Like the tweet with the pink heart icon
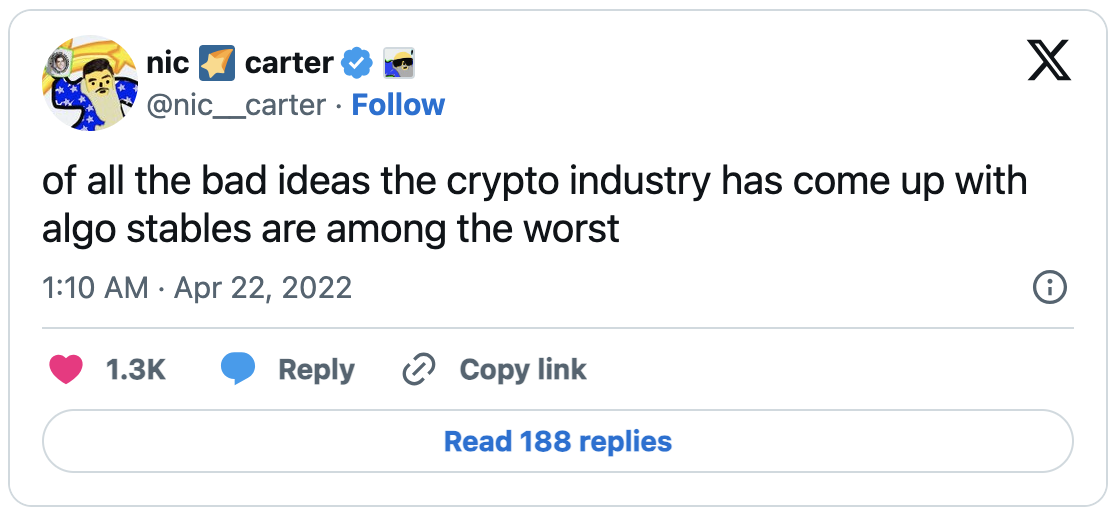 [65, 369]
